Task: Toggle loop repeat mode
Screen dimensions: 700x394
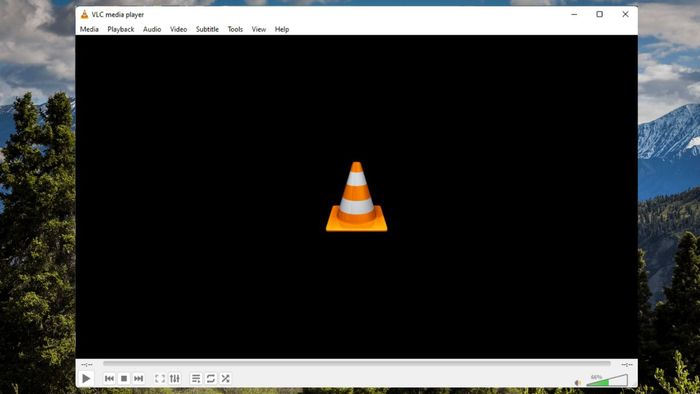Action: pyautogui.click(x=211, y=378)
